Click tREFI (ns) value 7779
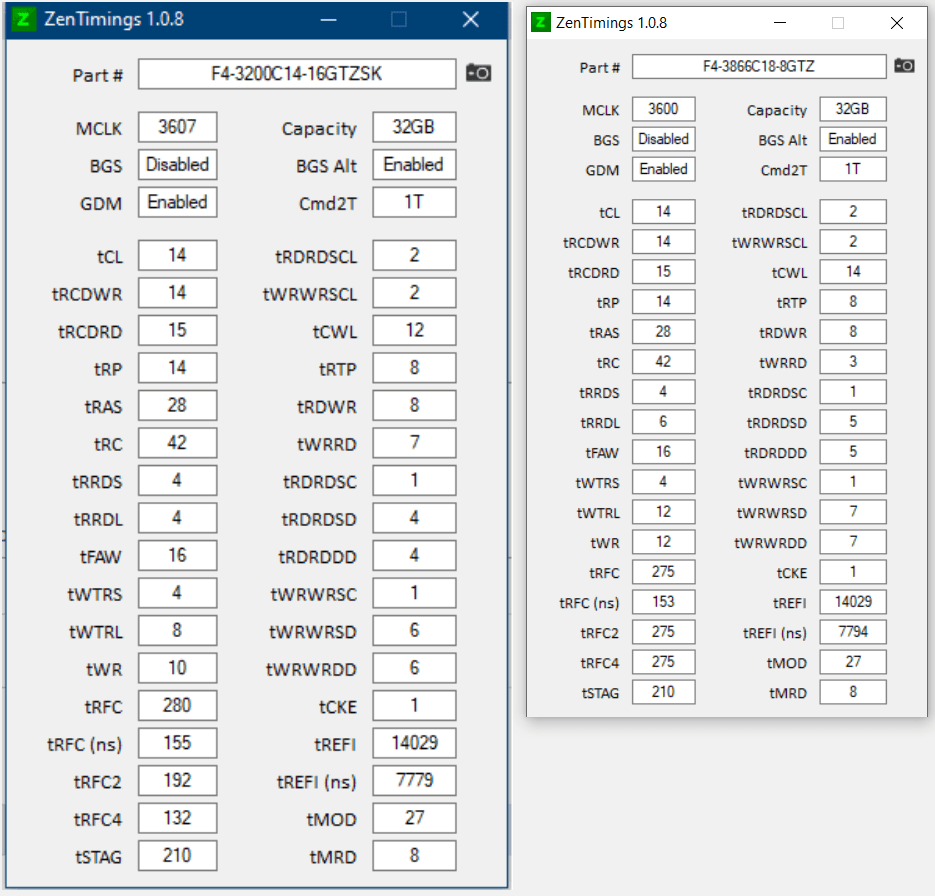Image resolution: width=935 pixels, height=896 pixels. click(x=414, y=781)
